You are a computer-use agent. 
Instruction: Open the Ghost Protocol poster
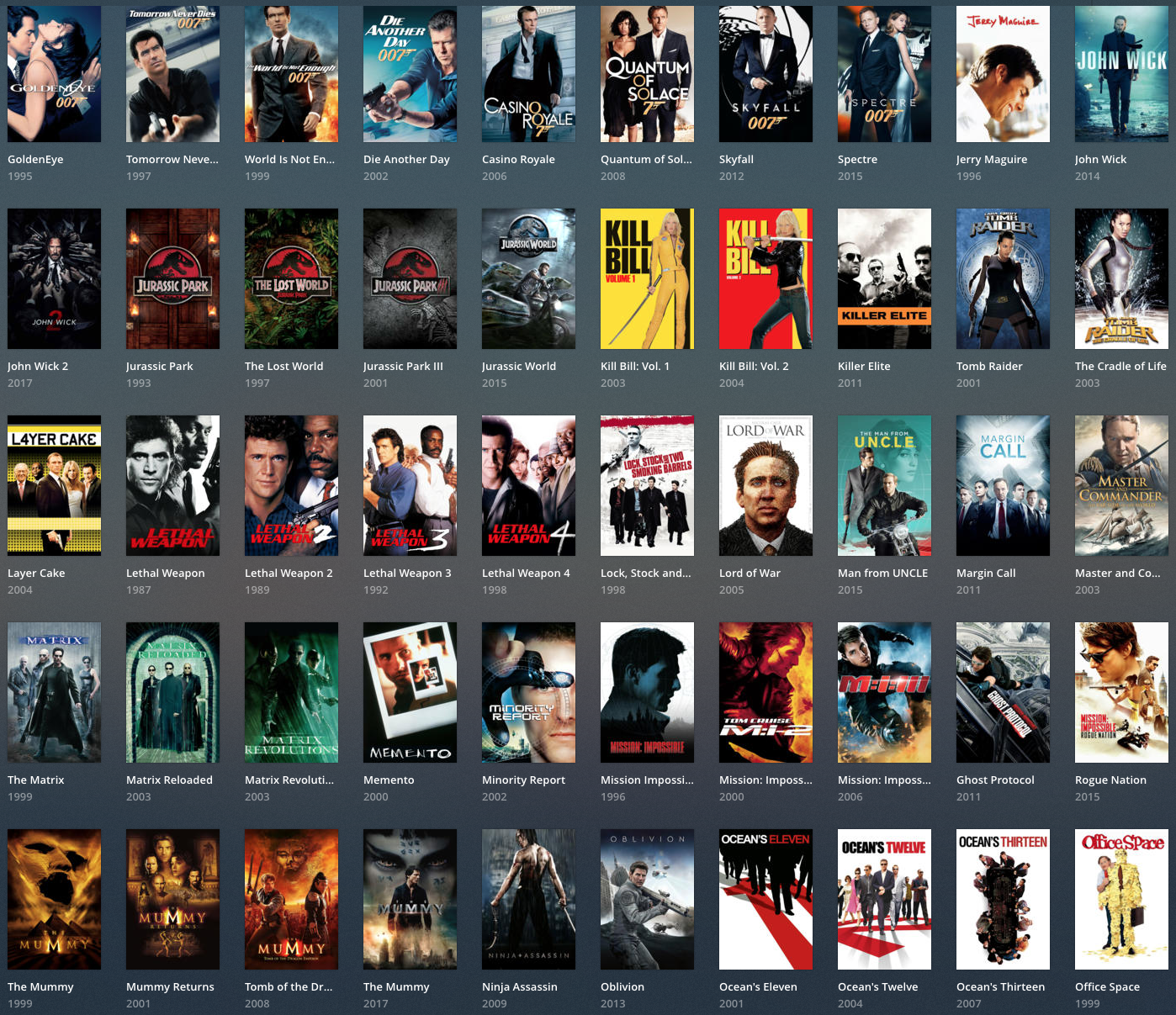[1003, 692]
